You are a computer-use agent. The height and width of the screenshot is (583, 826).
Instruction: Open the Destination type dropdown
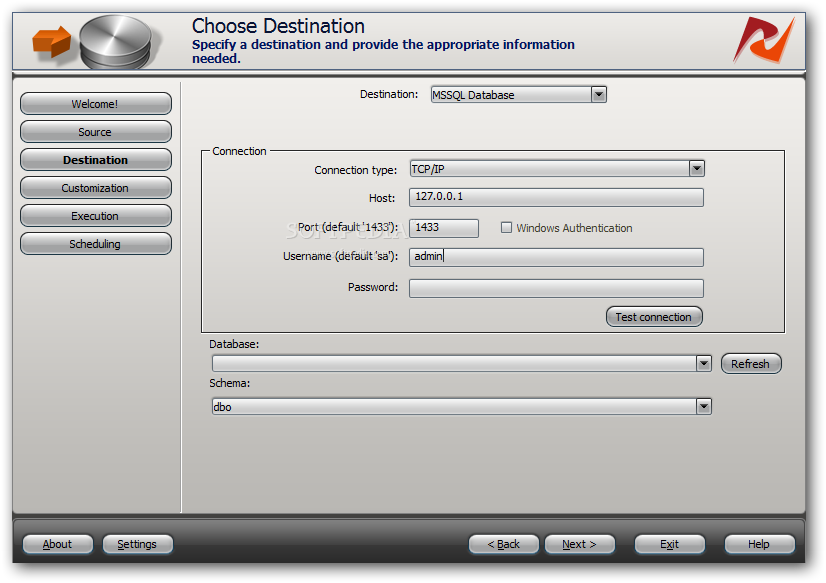pyautogui.click(x=598, y=95)
